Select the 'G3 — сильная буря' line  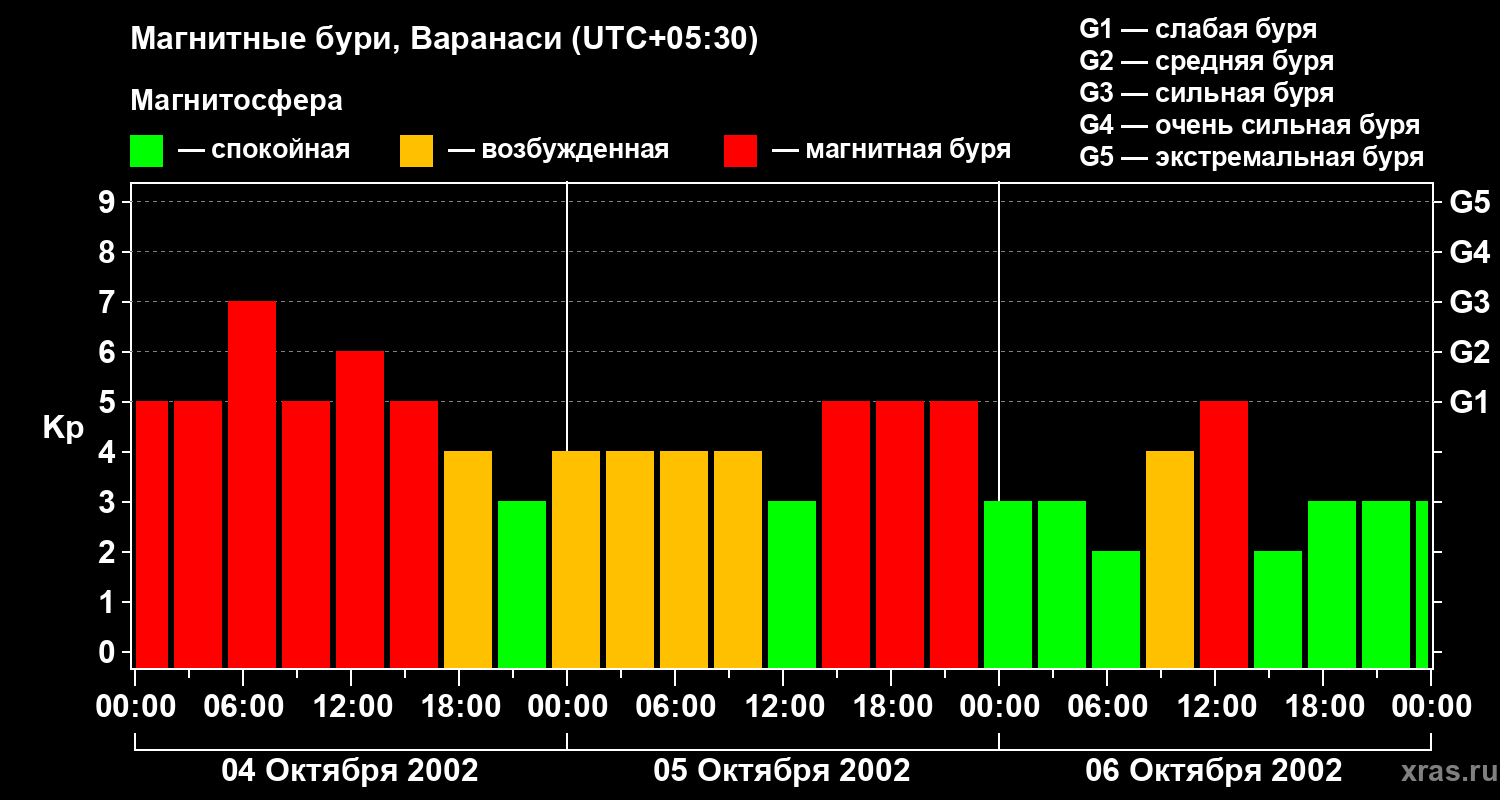[1206, 93]
